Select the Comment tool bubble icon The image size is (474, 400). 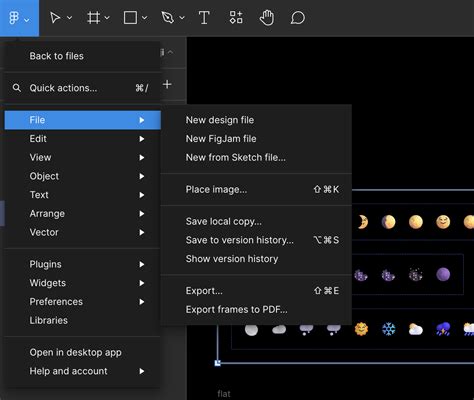coord(298,18)
